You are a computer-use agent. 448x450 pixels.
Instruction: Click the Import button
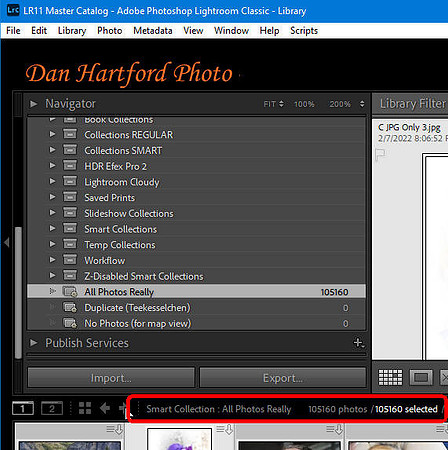click(111, 378)
